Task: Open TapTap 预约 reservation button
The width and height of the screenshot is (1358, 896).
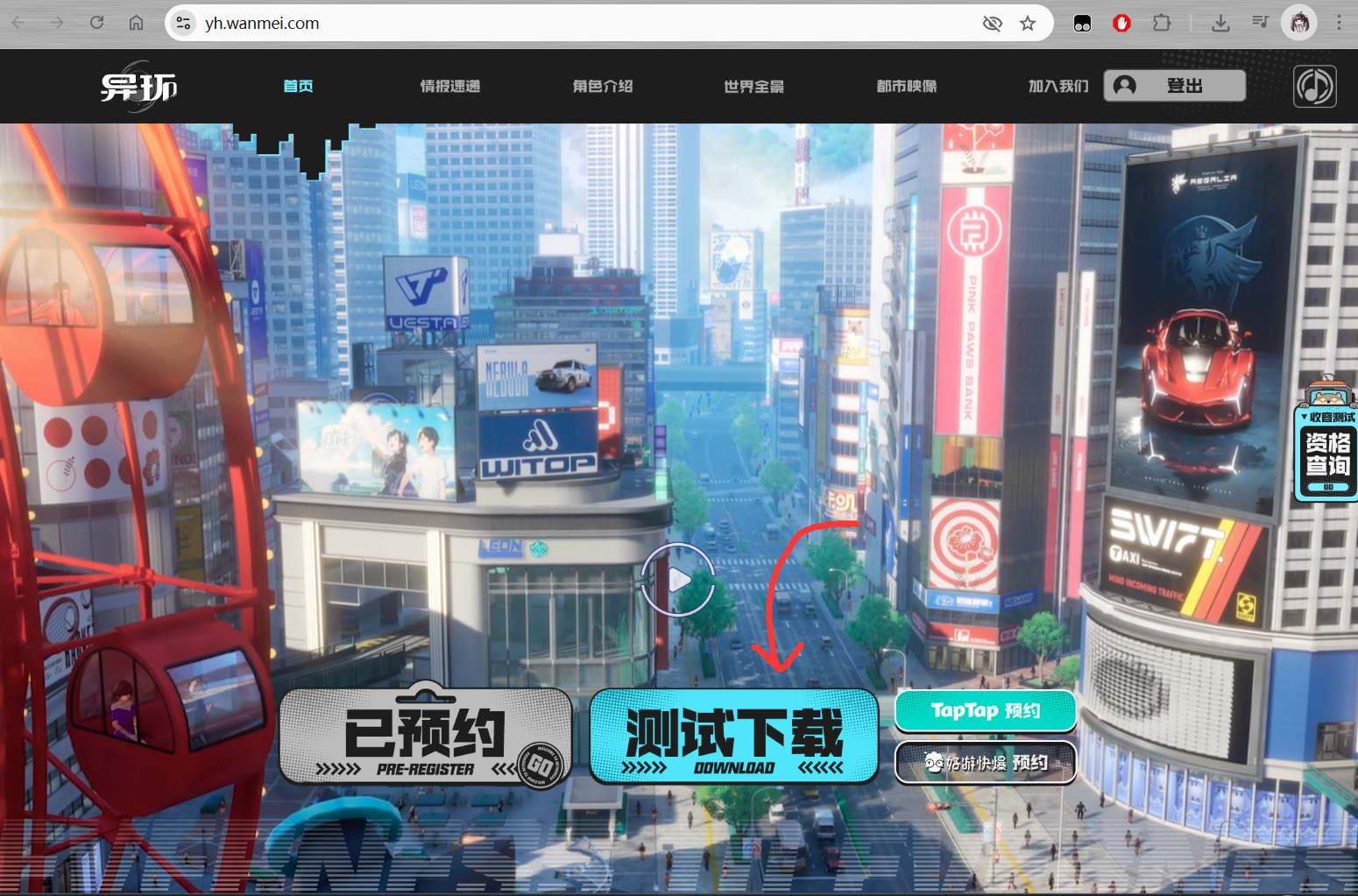Action: tap(986, 710)
